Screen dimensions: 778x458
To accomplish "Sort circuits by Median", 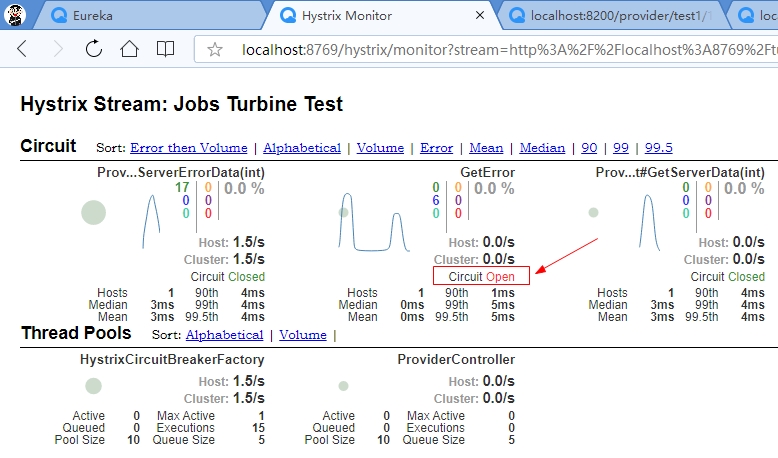I will [542, 148].
